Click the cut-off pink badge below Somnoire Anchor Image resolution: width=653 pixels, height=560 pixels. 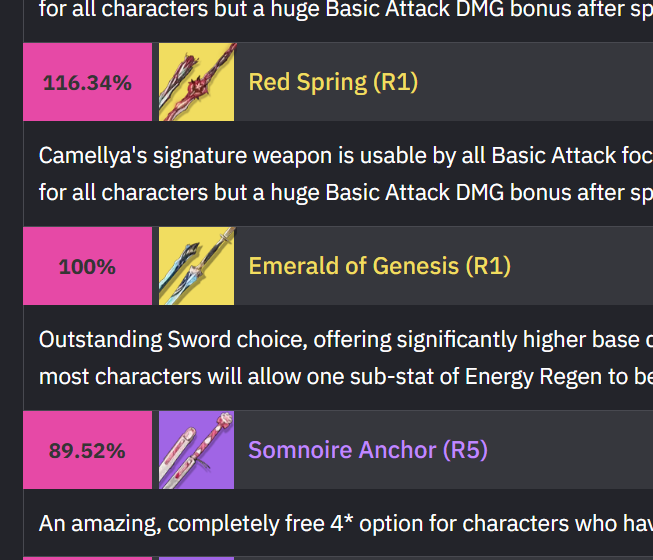pos(87,558)
